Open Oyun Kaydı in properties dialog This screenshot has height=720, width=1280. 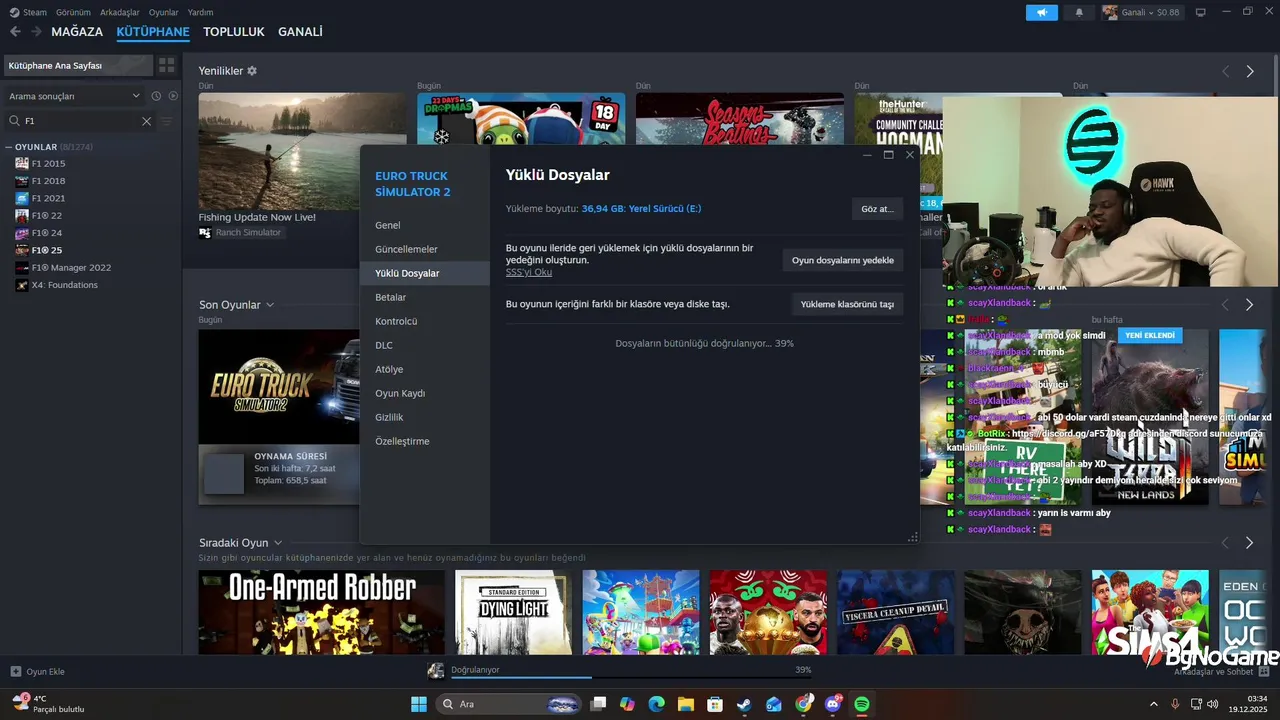coord(425,393)
